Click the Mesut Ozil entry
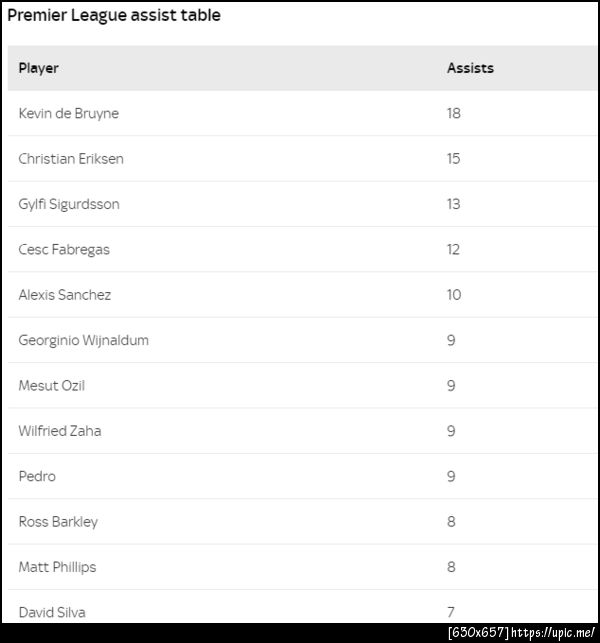Viewport: 600px width, 643px height. 52,385
